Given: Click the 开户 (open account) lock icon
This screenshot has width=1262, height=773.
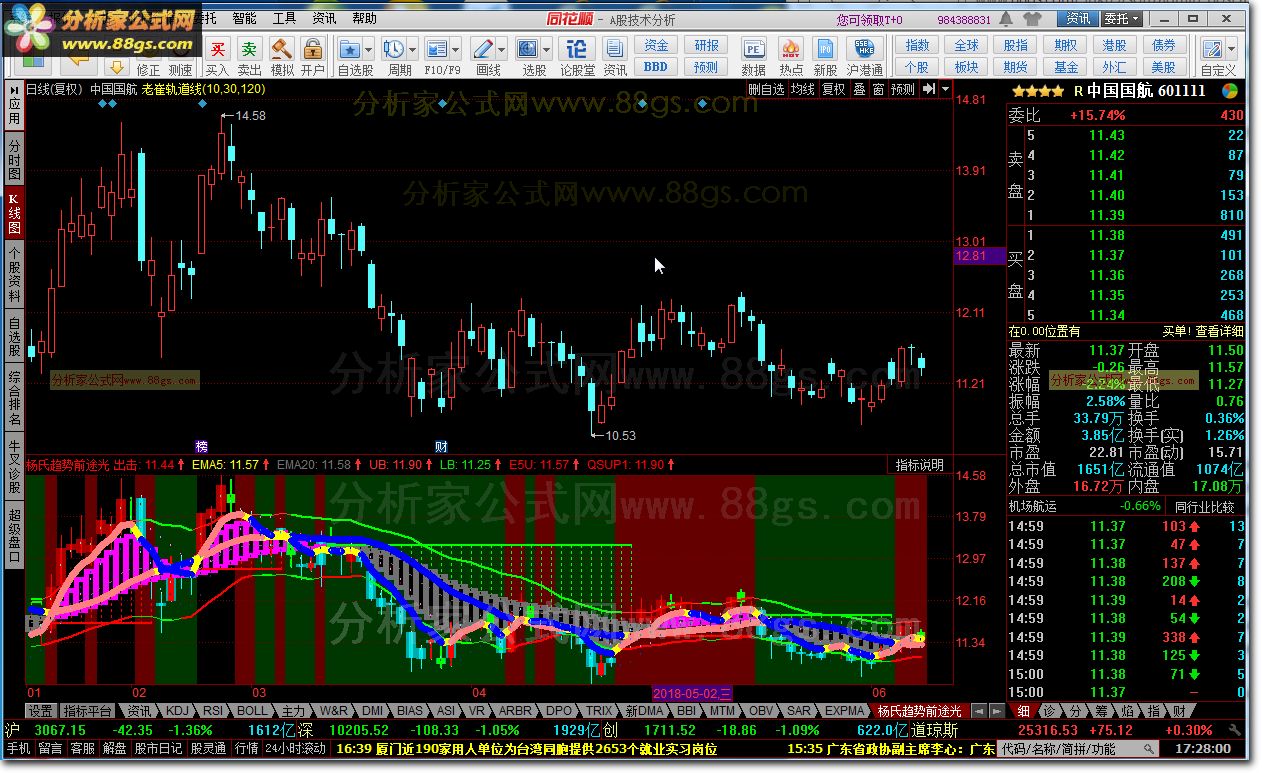Looking at the screenshot, I should (313, 49).
